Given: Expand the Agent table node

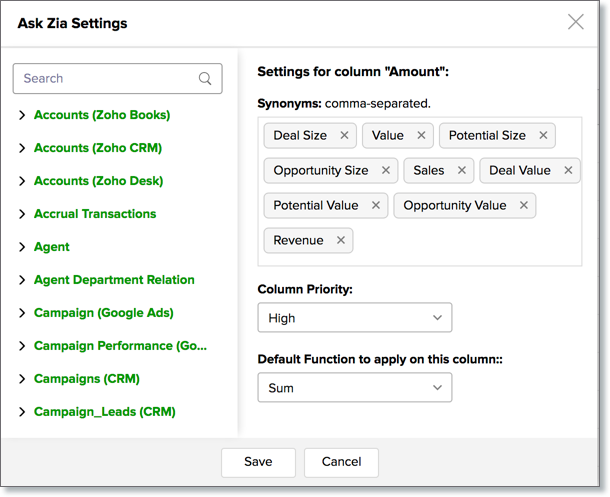Looking at the screenshot, I should coord(22,247).
